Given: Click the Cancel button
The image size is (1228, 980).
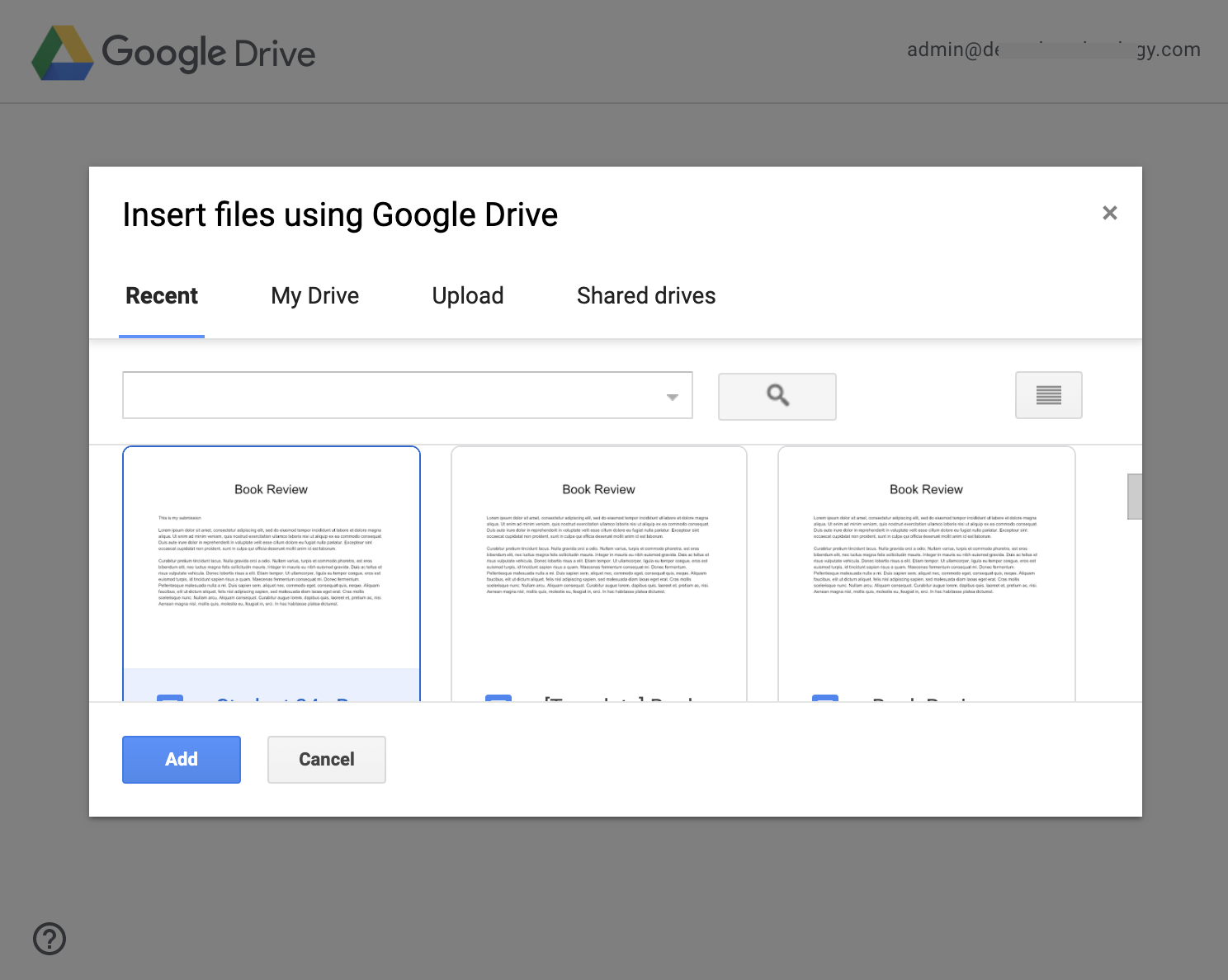Looking at the screenshot, I should pyautogui.click(x=326, y=759).
